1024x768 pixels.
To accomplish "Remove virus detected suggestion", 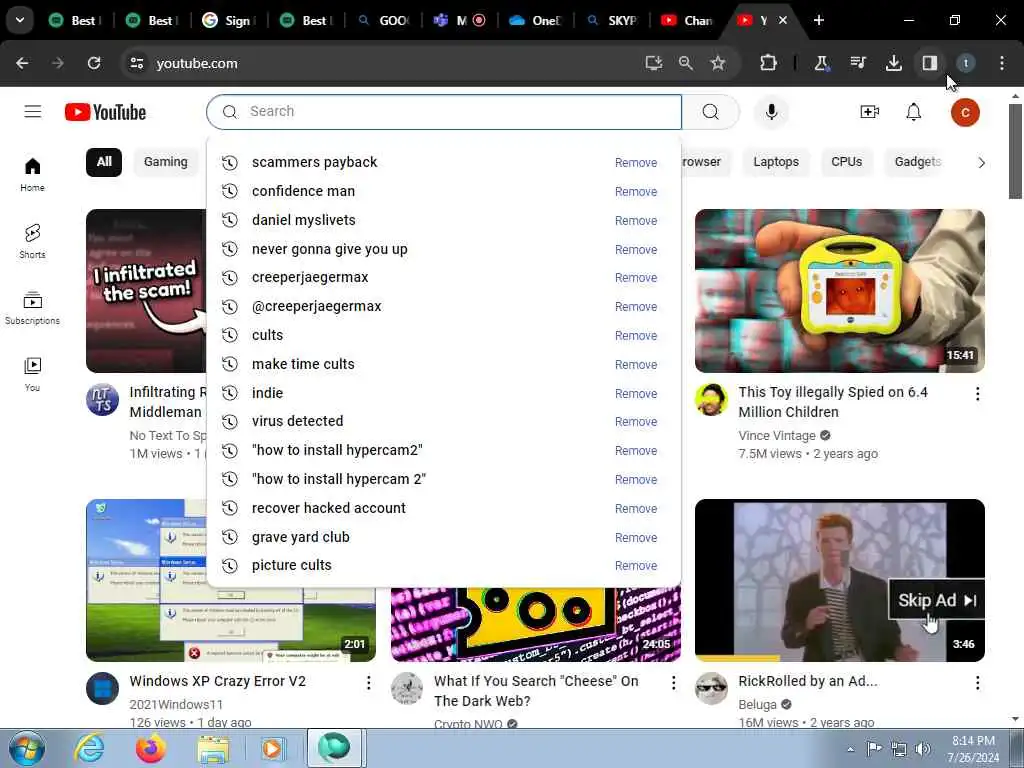I will (636, 422).
